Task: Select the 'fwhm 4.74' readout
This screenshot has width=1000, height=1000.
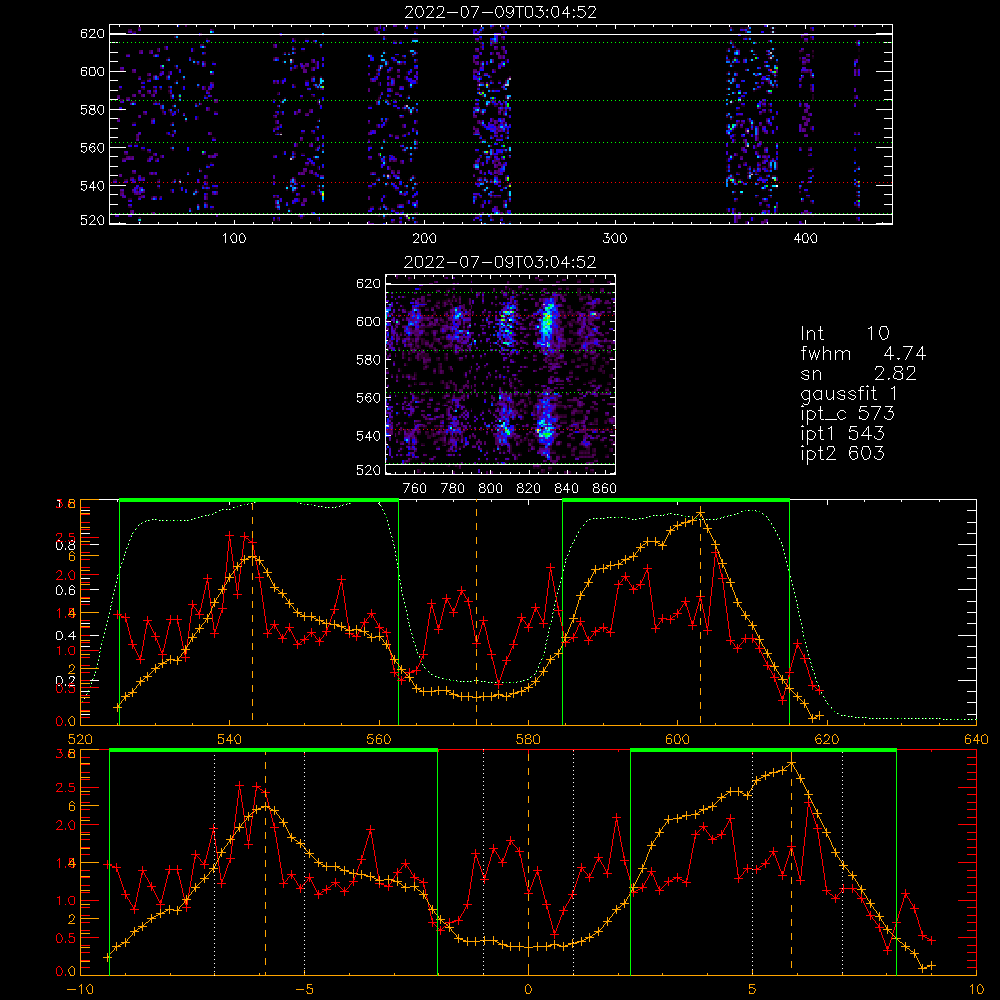Action: click(864, 353)
